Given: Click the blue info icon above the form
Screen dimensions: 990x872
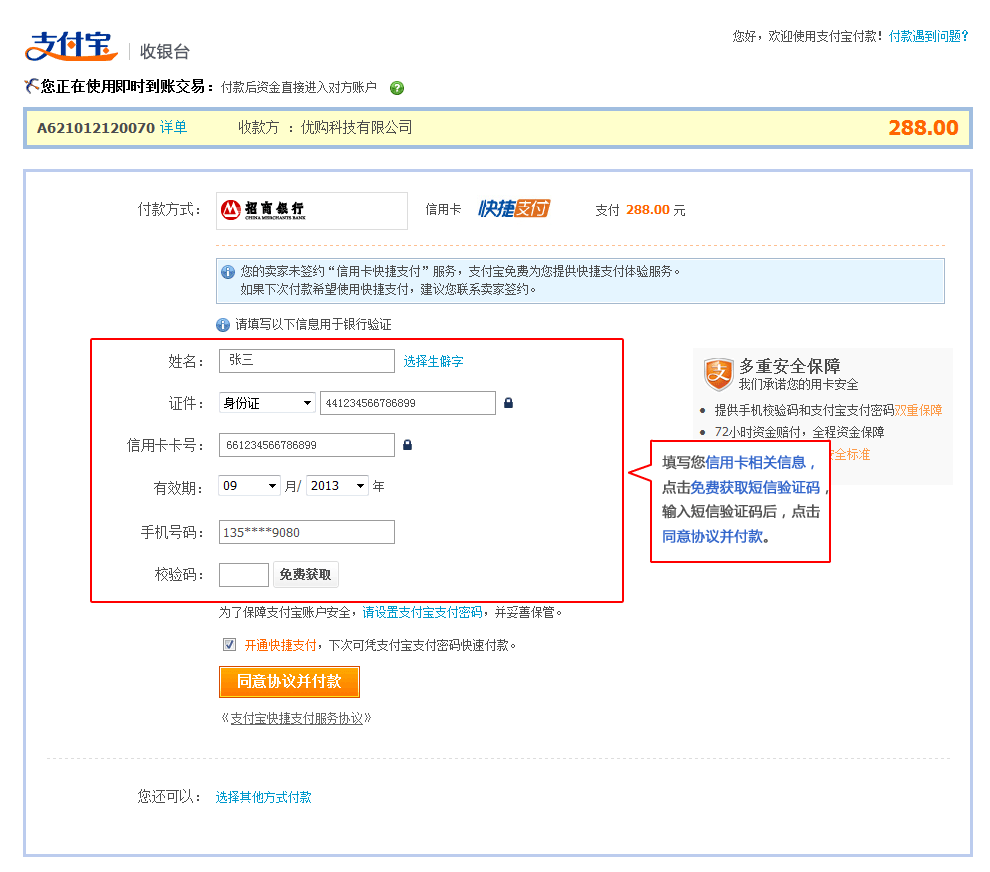Looking at the screenshot, I should [223, 325].
